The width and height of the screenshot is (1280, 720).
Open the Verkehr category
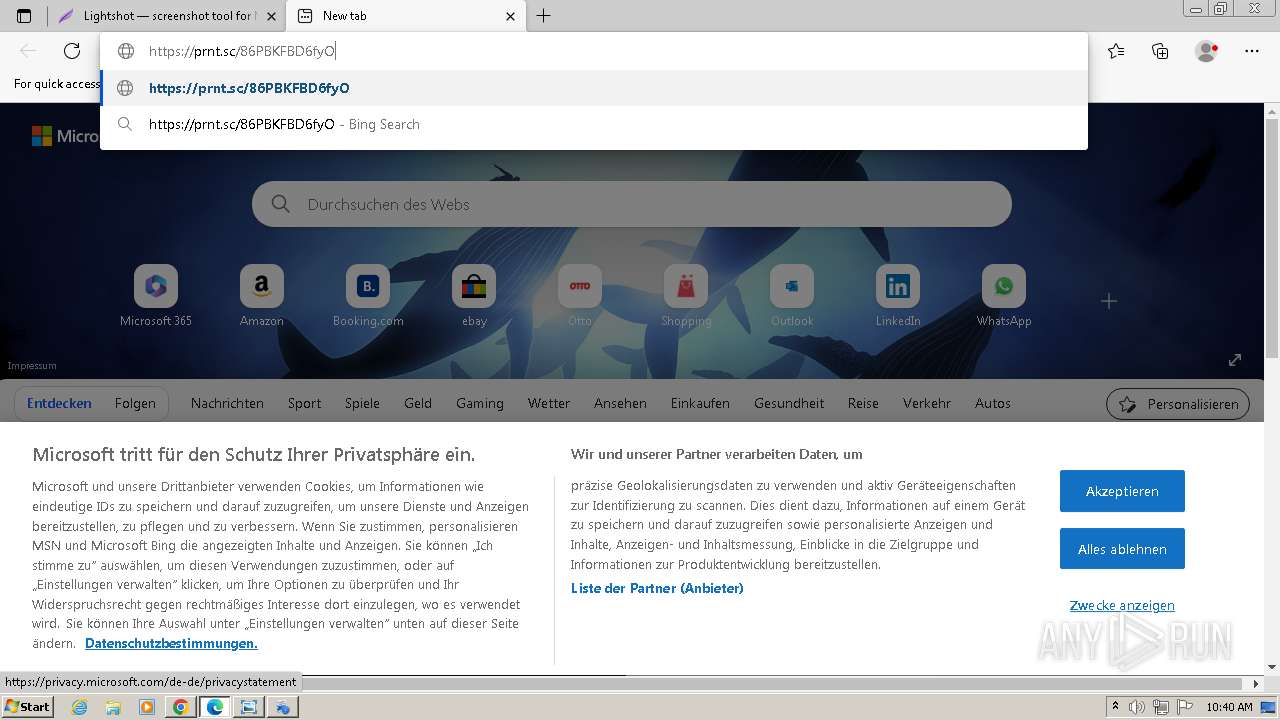(927, 403)
